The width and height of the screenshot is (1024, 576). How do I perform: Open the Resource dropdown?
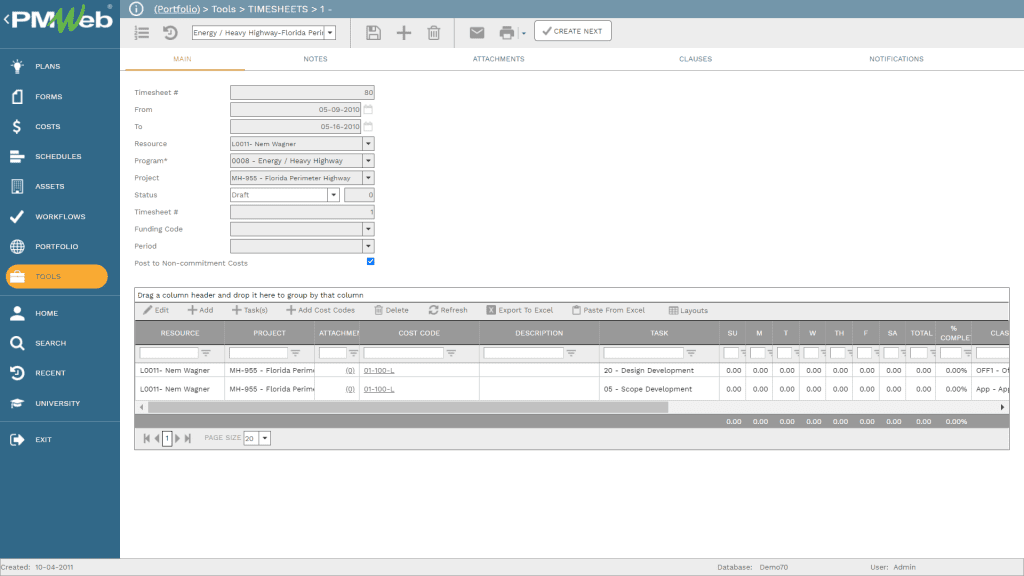(368, 144)
